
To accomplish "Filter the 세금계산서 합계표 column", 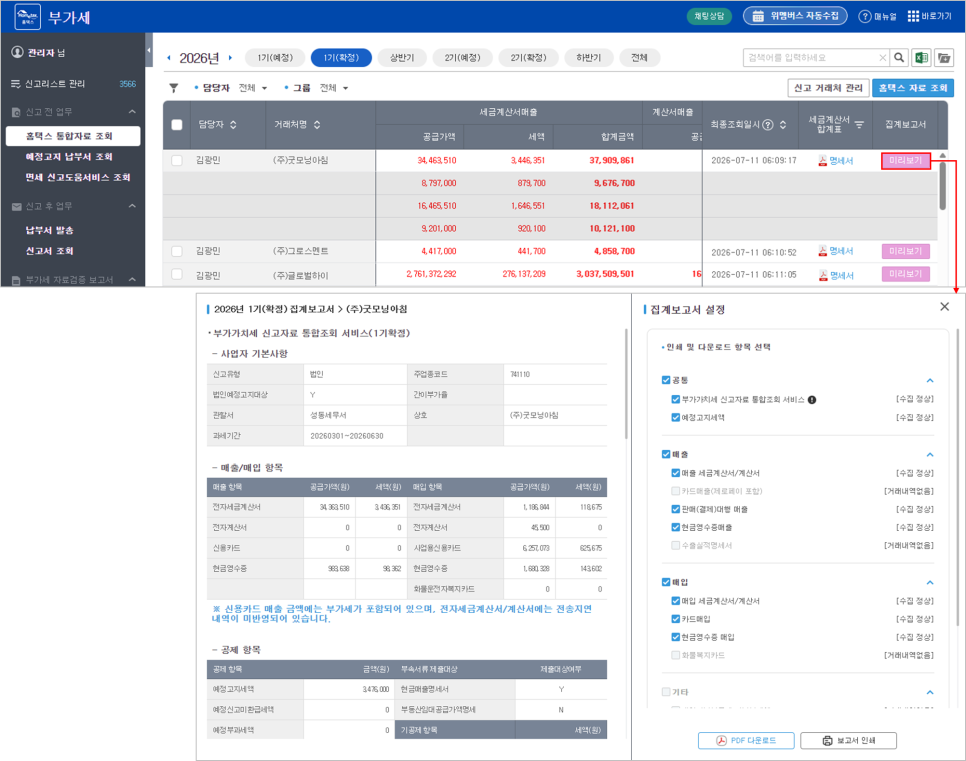I will pos(859,124).
